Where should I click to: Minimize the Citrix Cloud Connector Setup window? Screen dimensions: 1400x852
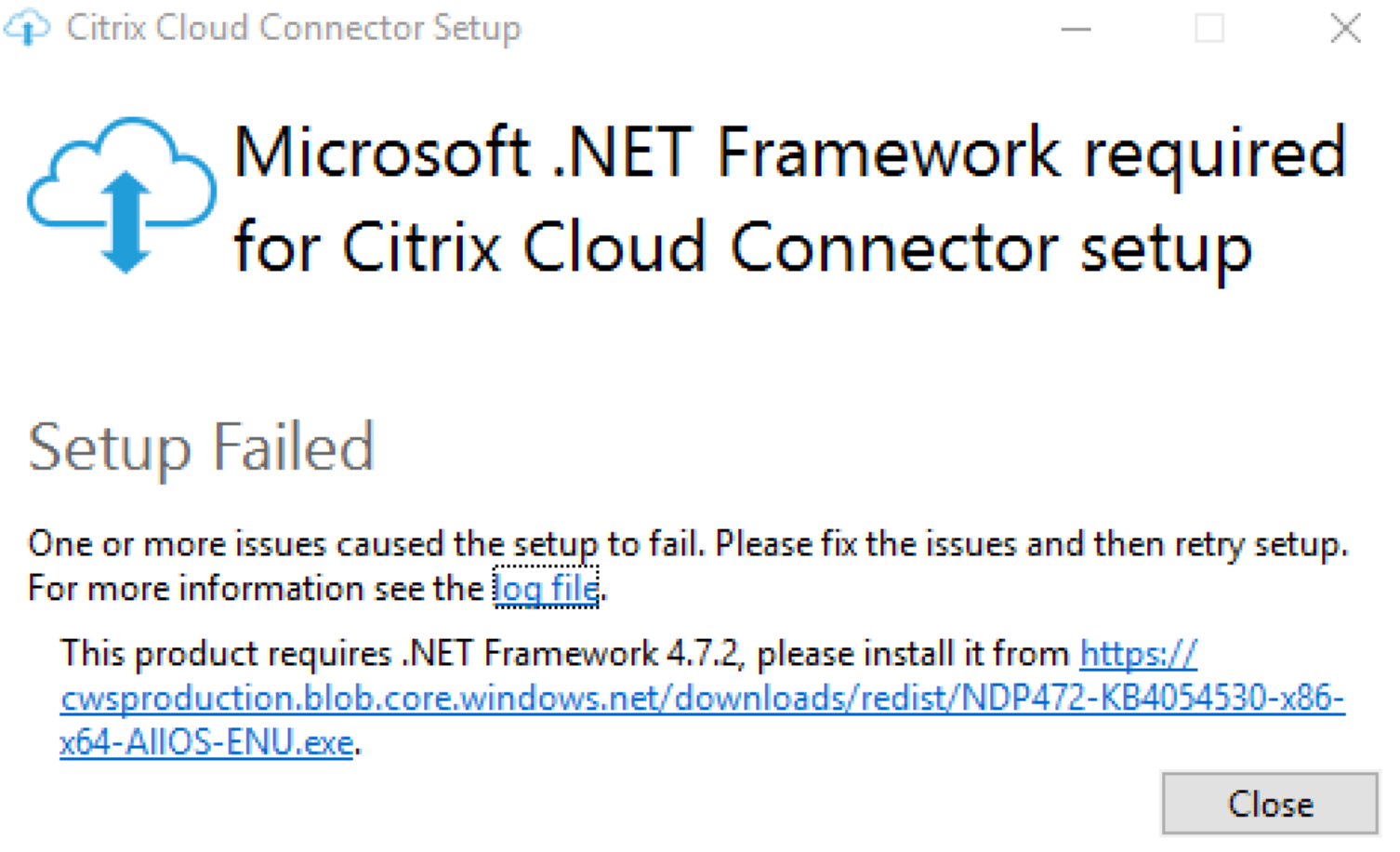coord(1076,30)
